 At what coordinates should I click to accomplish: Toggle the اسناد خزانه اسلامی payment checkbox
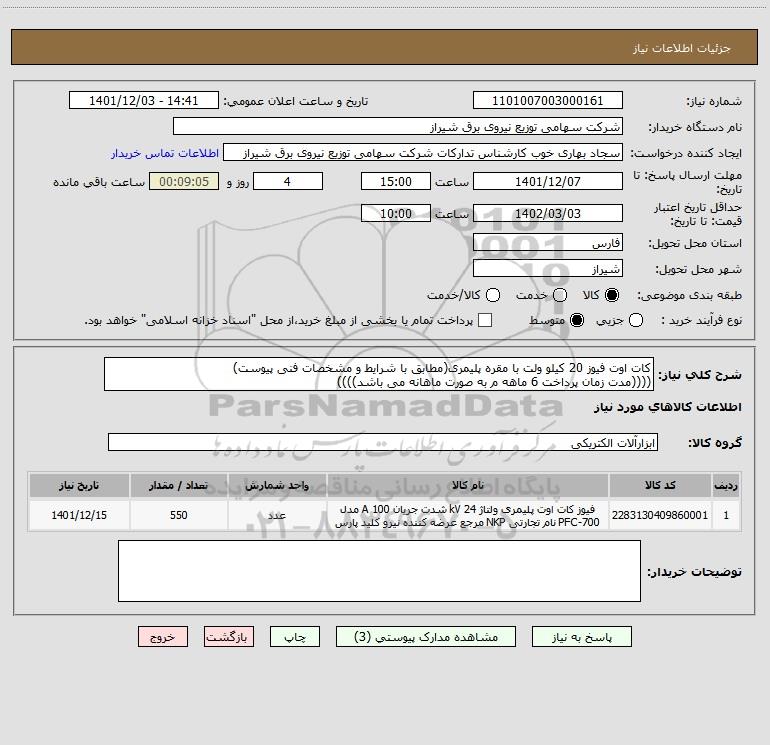click(485, 320)
